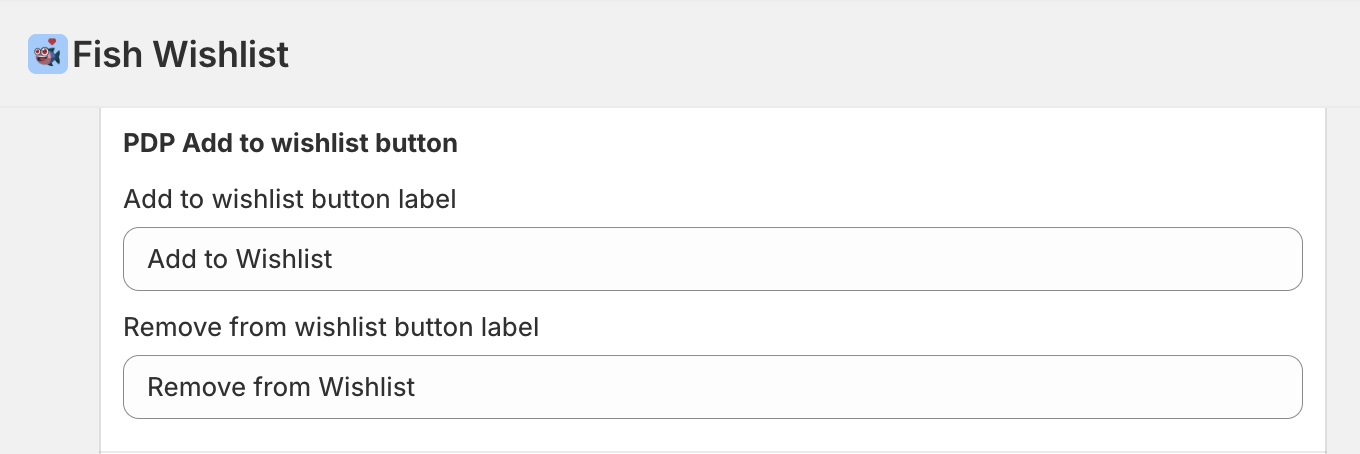Click the word 'Wishlist' in the page title
The width and height of the screenshot is (1360, 454).
pos(220,54)
